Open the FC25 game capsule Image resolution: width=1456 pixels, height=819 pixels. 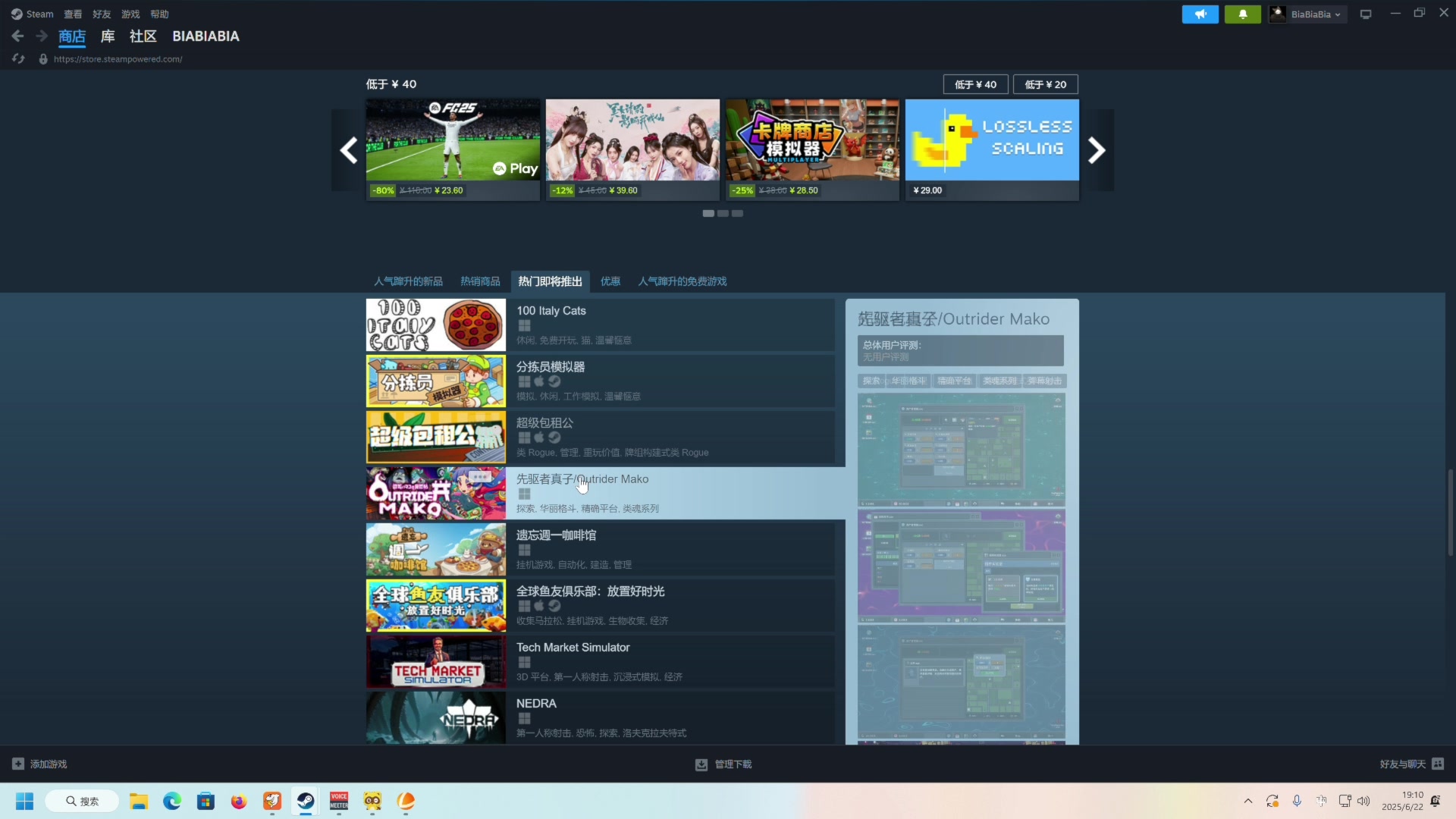coord(453,149)
